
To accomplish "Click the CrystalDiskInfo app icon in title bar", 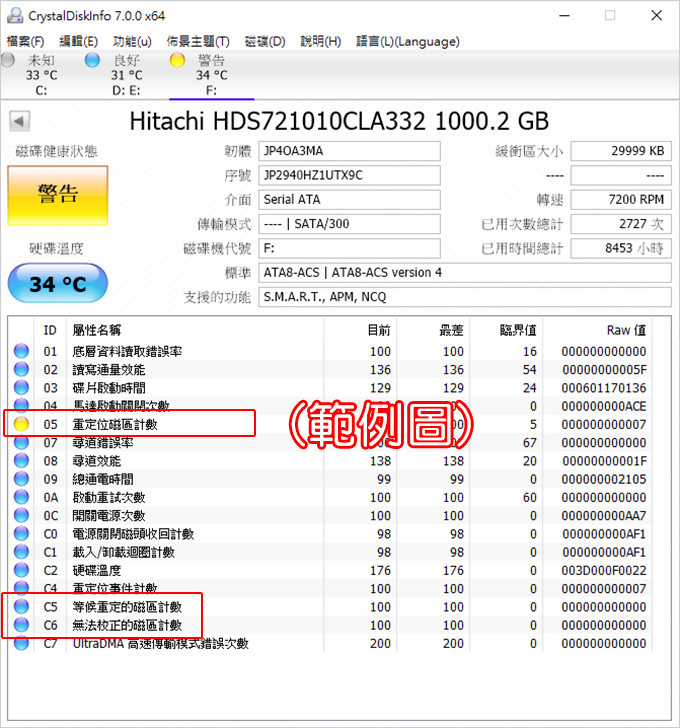I will point(15,15).
